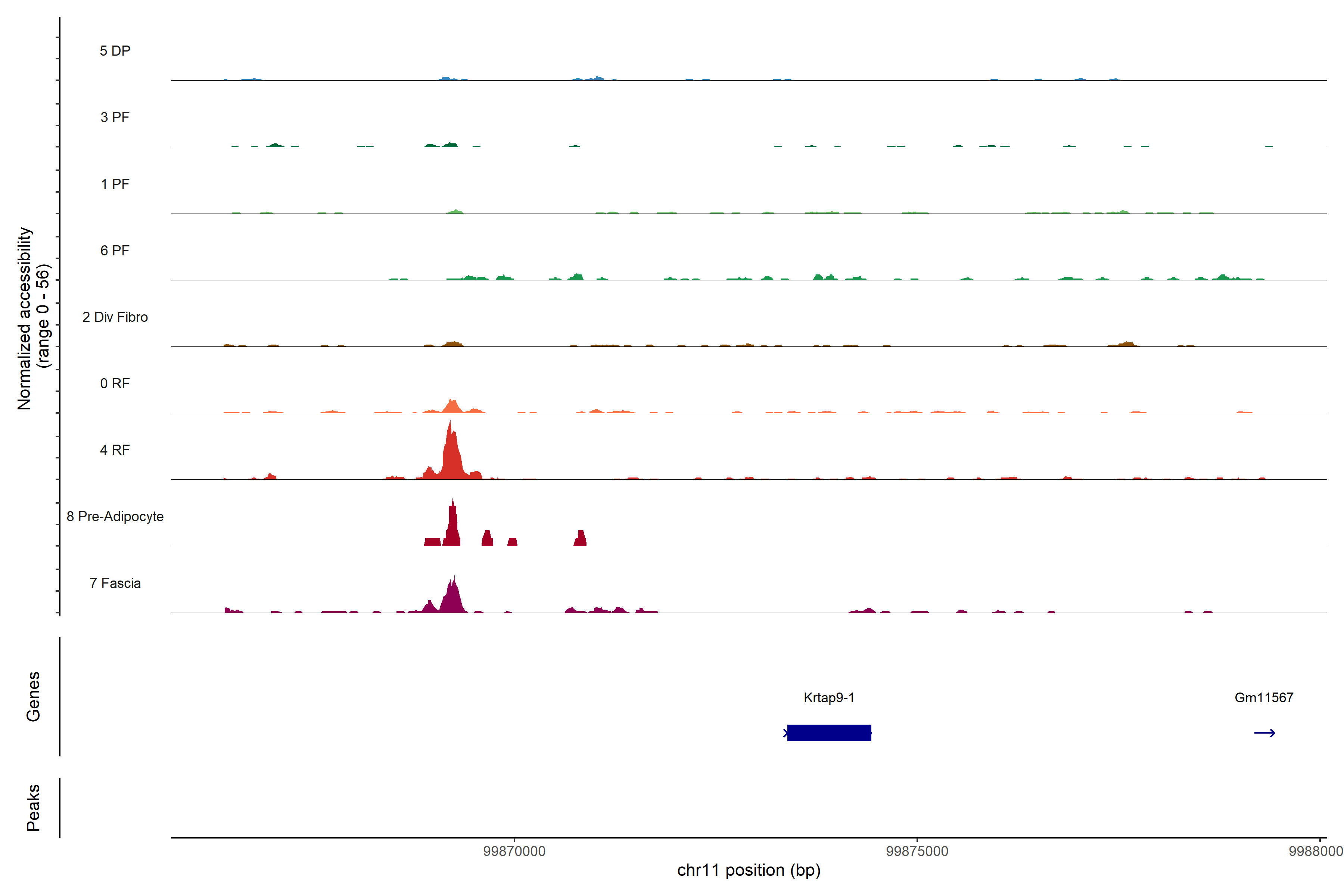1344x896 pixels.
Task: Click the Gm11567 gene arrow
Action: click(x=1264, y=733)
